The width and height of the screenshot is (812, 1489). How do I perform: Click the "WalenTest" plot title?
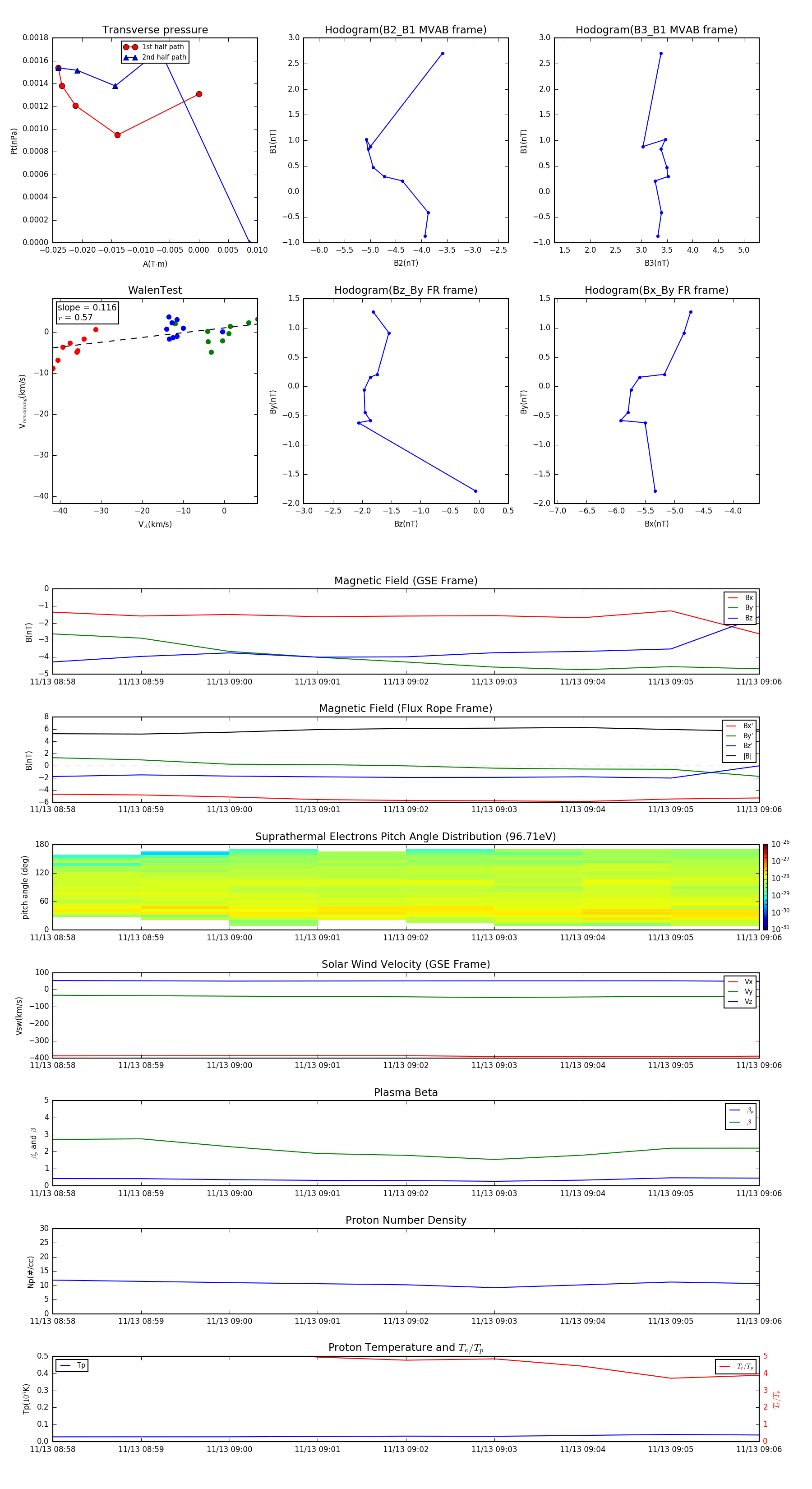pos(155,290)
